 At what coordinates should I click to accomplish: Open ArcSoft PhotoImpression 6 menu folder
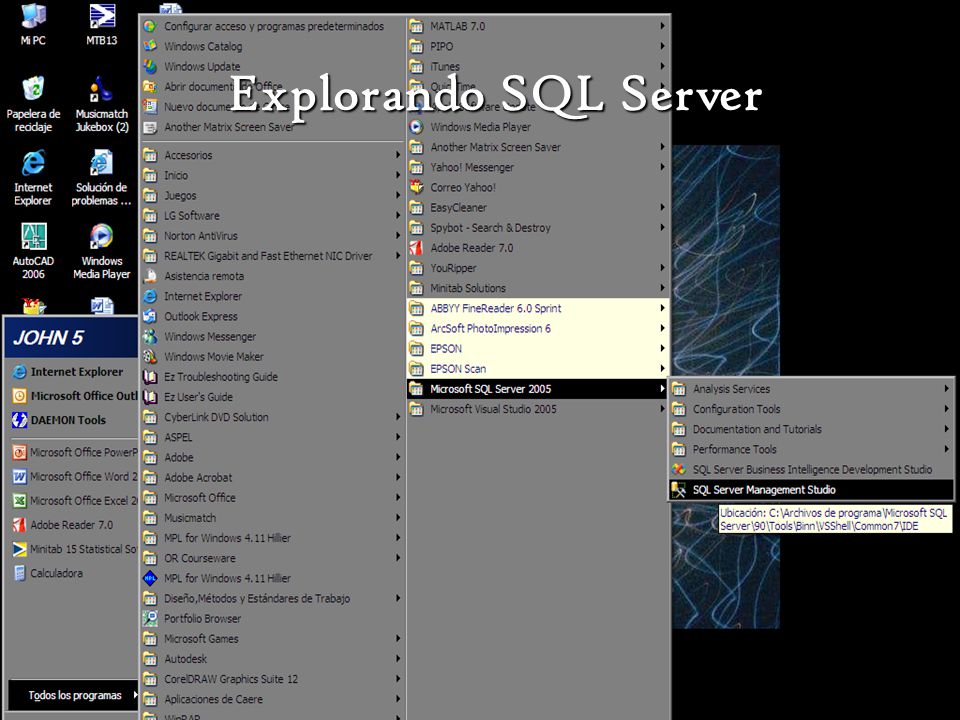tap(538, 329)
